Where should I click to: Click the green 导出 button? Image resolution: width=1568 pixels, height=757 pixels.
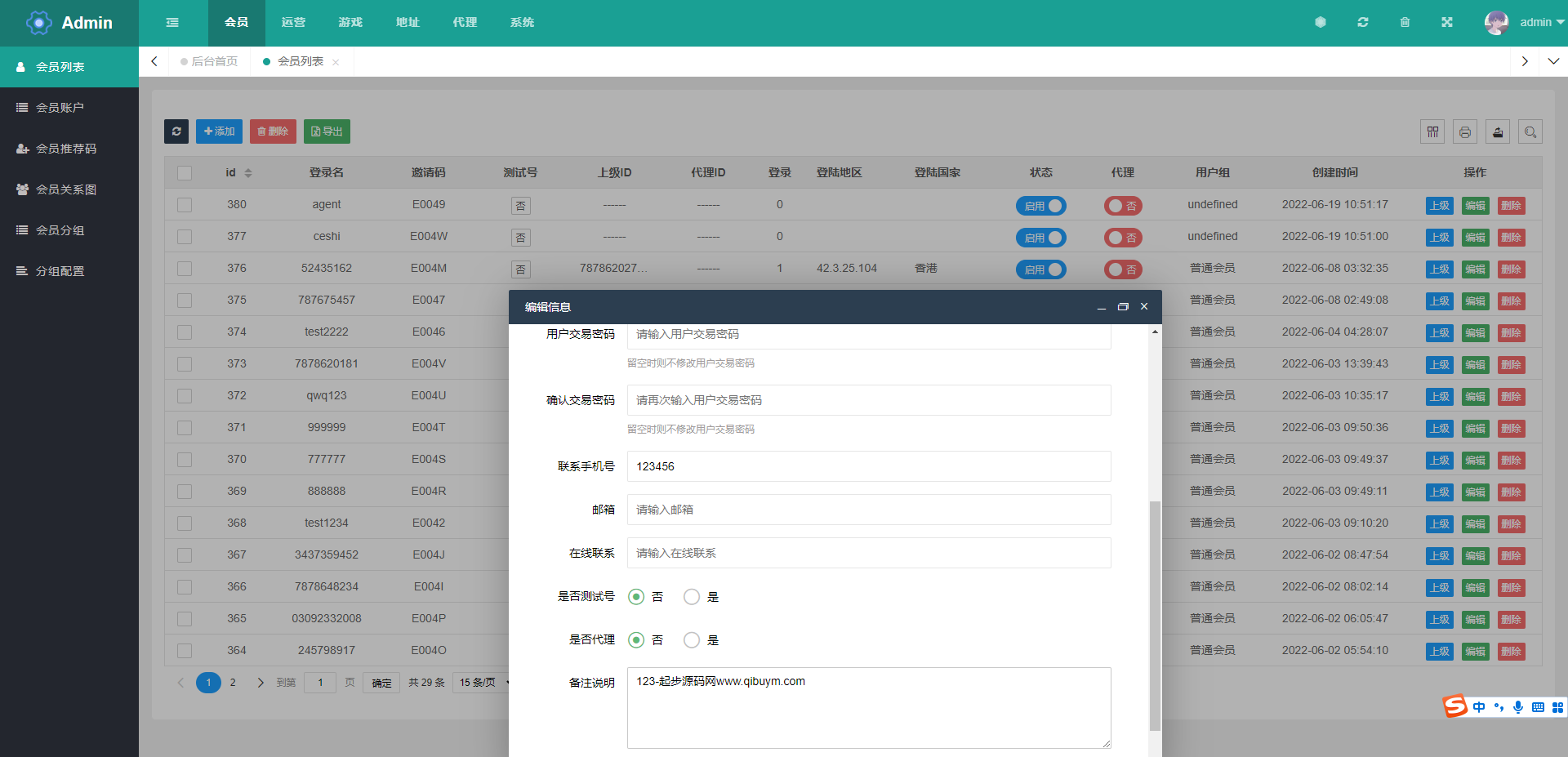point(327,131)
